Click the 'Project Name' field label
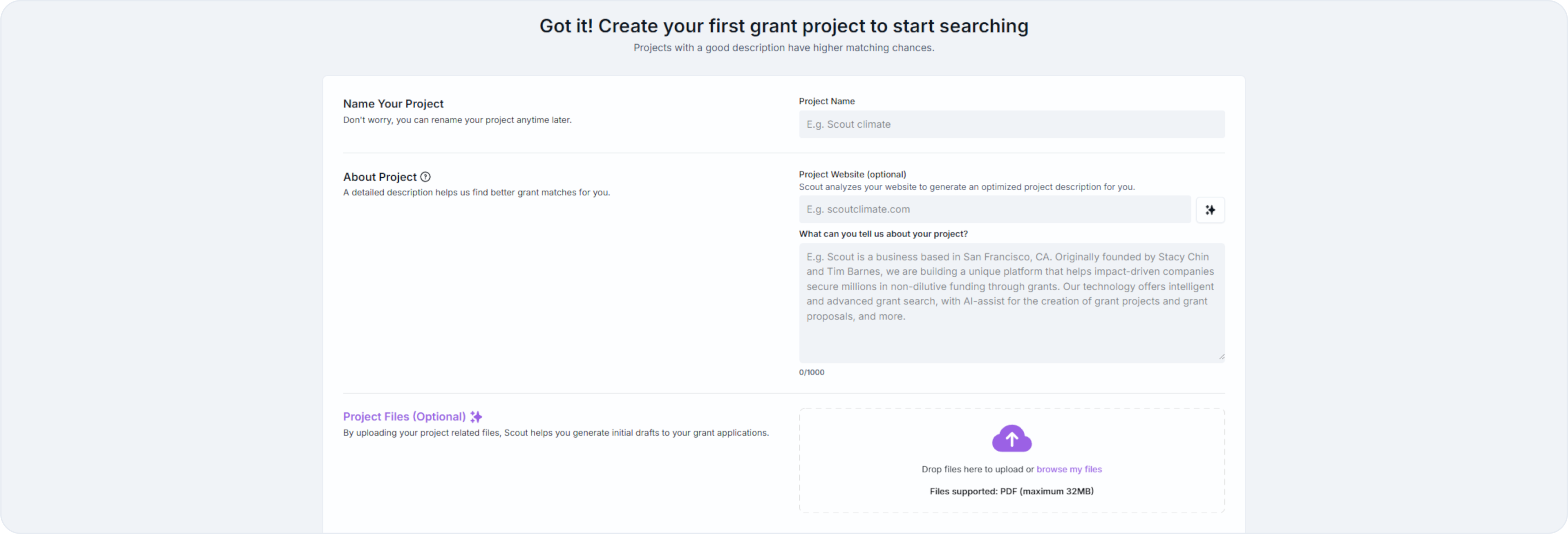The width and height of the screenshot is (1568, 534). (x=826, y=101)
